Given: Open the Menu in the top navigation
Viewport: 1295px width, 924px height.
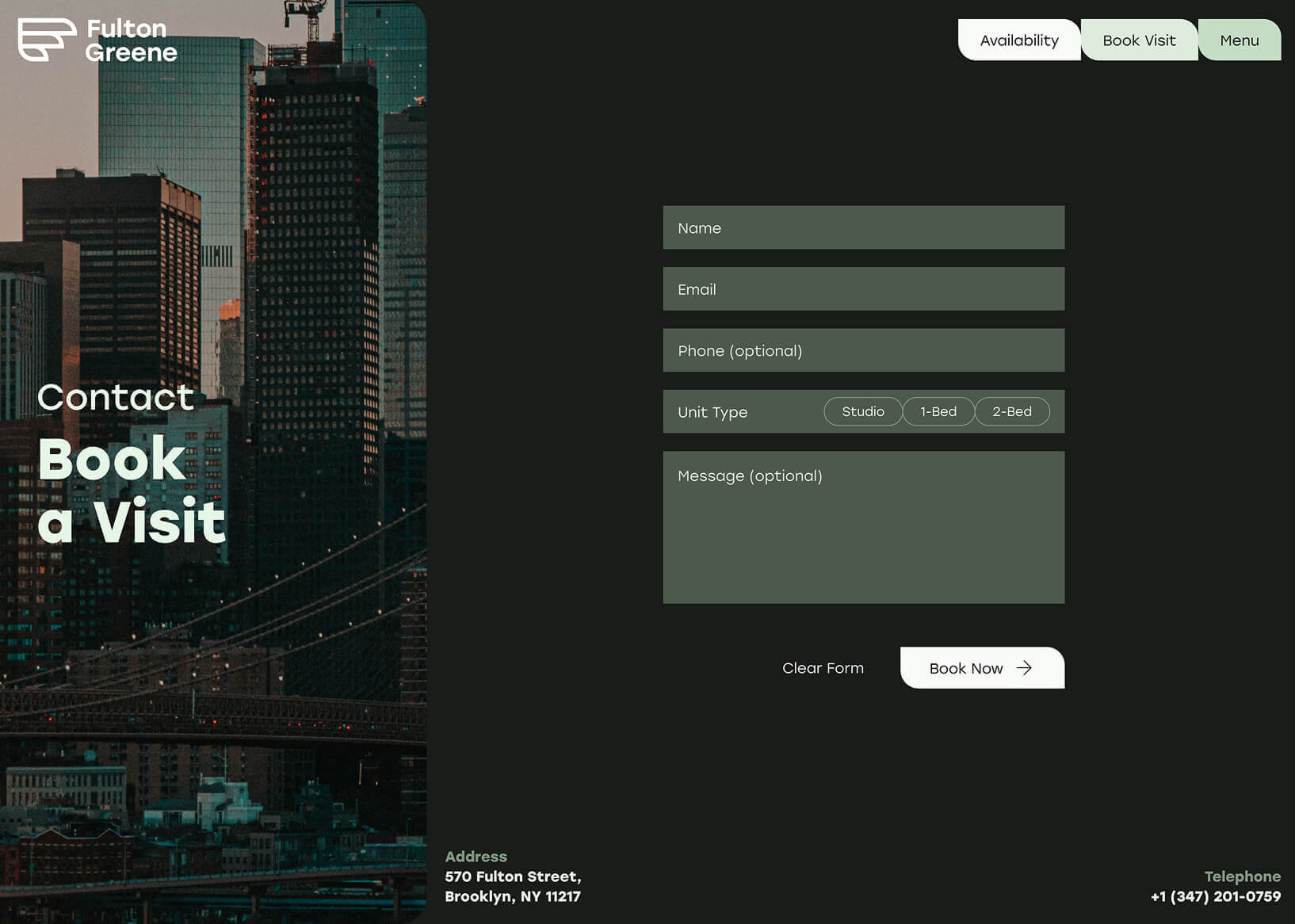Looking at the screenshot, I should 1239,40.
